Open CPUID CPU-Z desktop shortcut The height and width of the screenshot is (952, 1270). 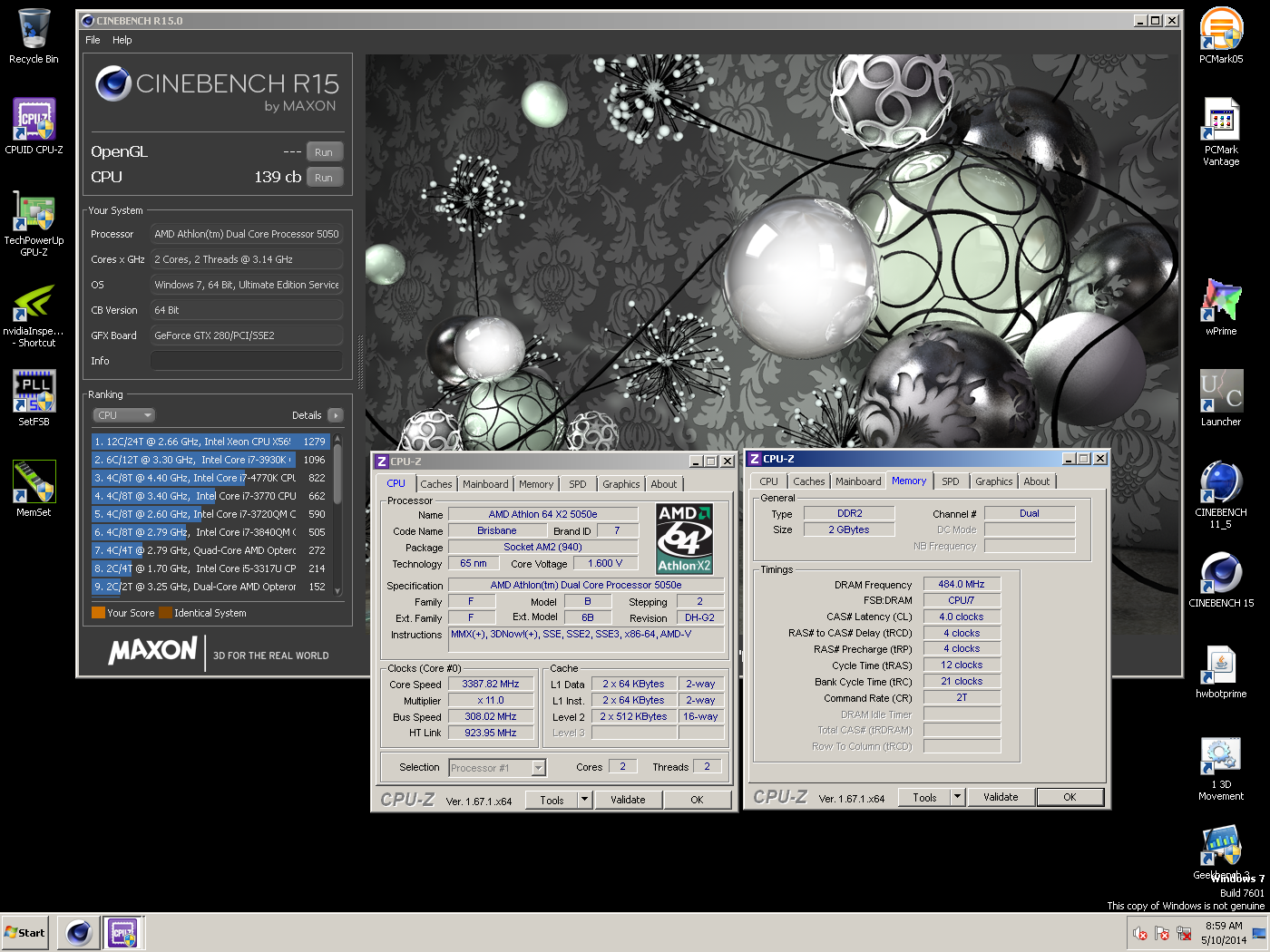(34, 127)
